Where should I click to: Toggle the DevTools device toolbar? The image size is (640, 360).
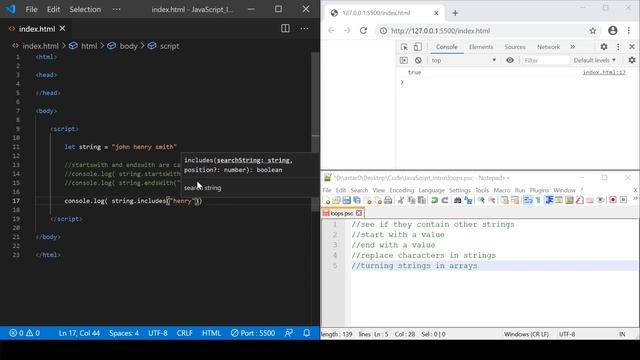(418, 47)
